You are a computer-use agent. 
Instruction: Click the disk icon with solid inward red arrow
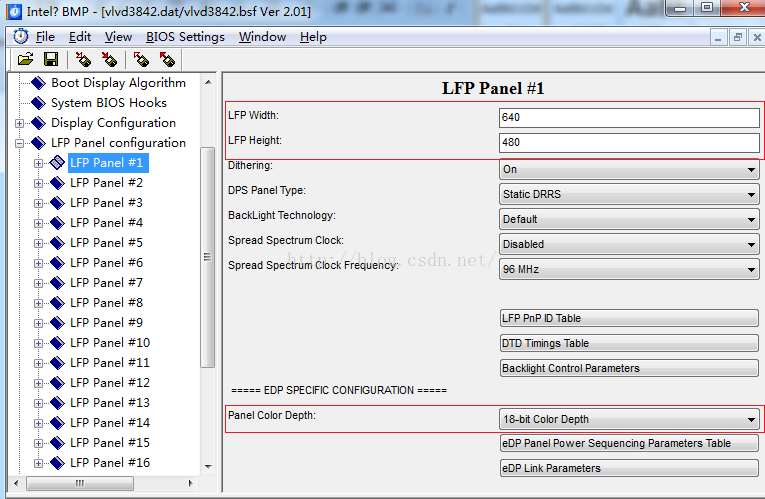tap(109, 60)
